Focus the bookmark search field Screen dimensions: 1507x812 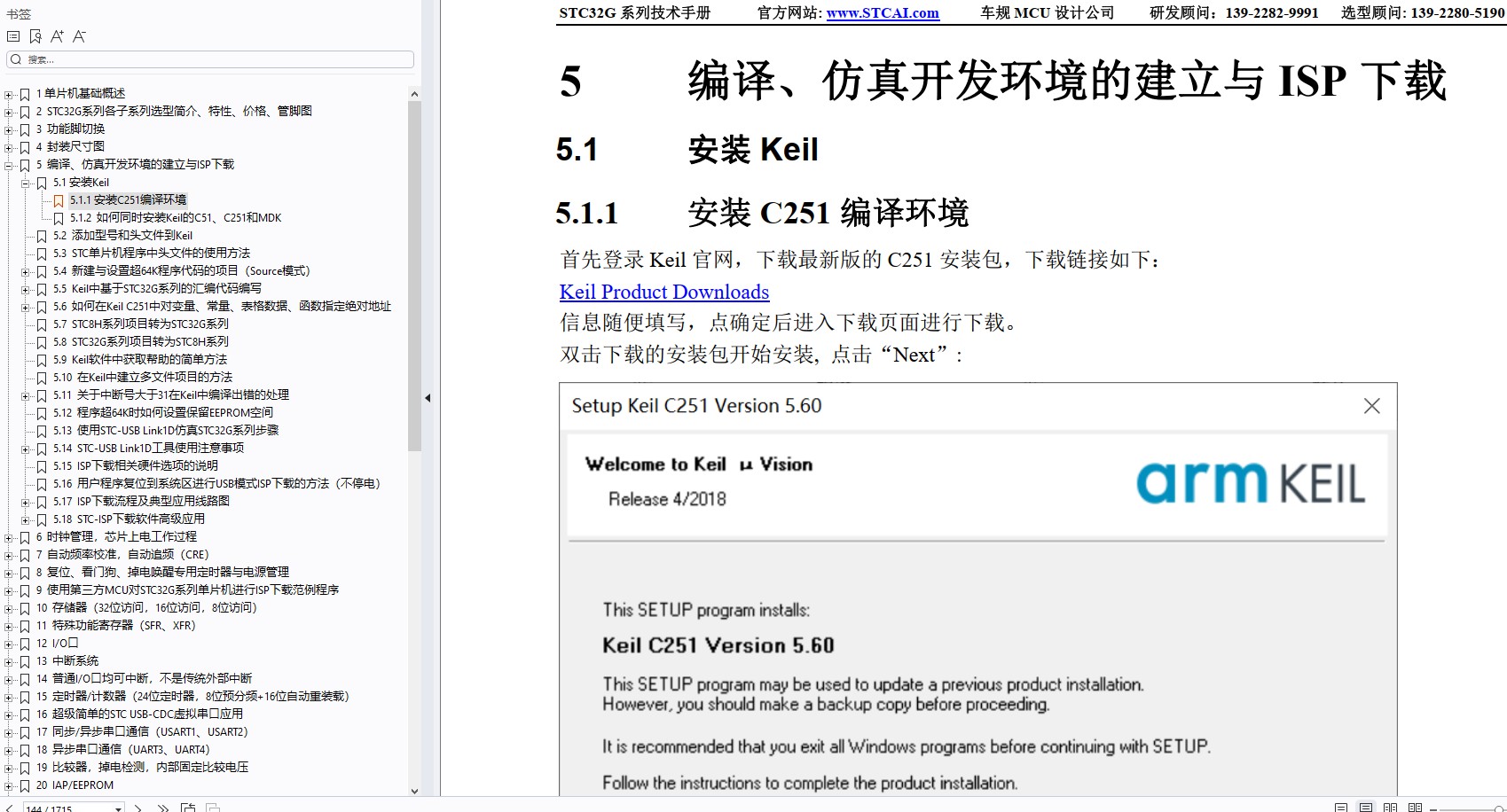[x=210, y=59]
